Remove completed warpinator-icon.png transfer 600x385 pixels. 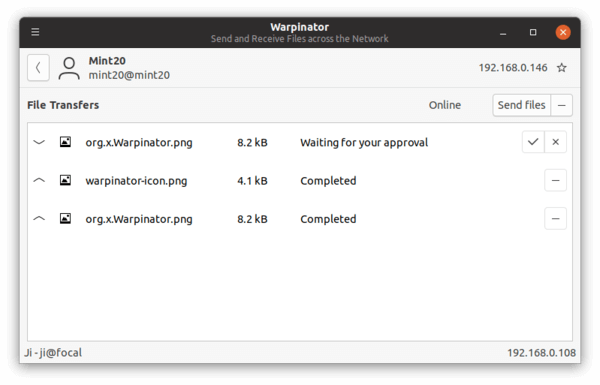(x=556, y=180)
